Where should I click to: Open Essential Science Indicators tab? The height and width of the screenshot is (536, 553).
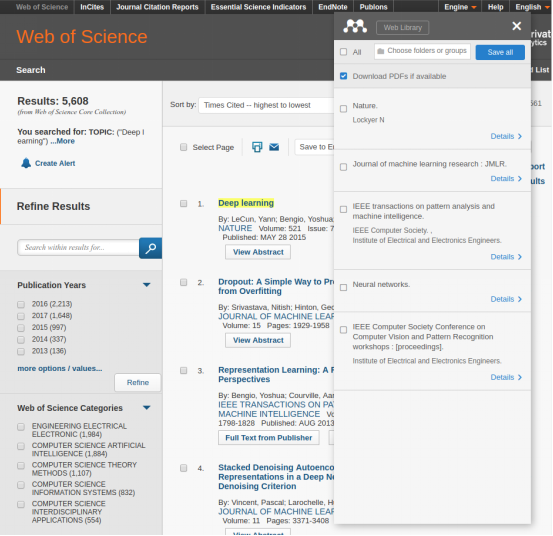(259, 7)
